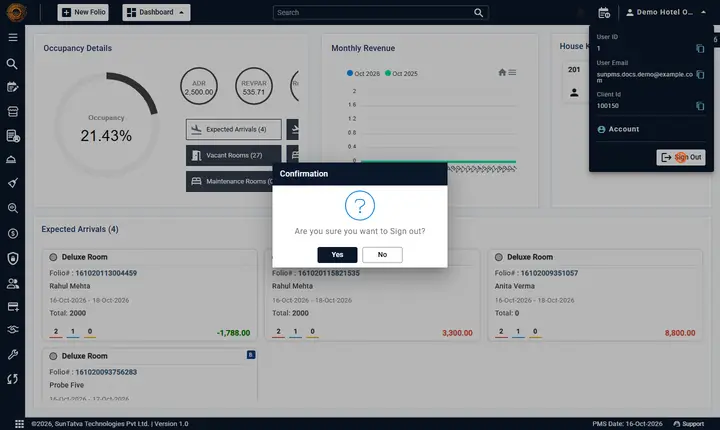Reset chart zoom with home icon

coord(502,72)
